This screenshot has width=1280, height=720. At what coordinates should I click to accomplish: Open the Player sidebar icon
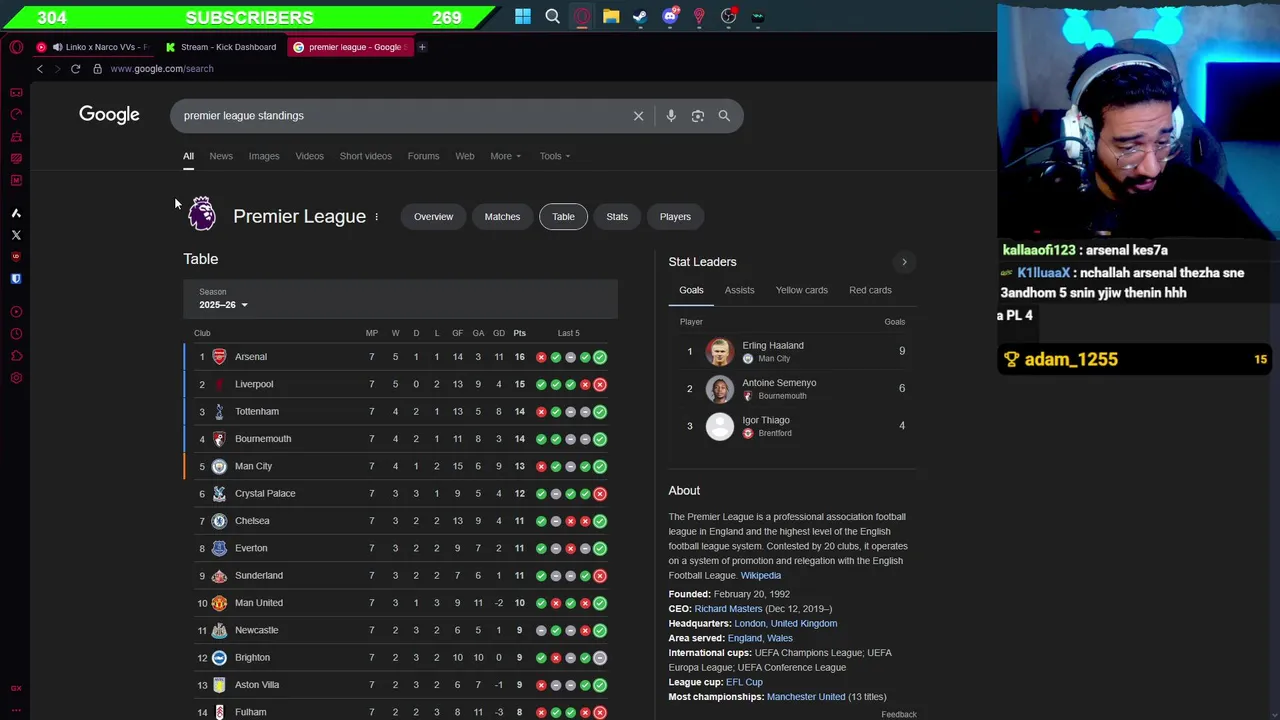tap(16, 312)
